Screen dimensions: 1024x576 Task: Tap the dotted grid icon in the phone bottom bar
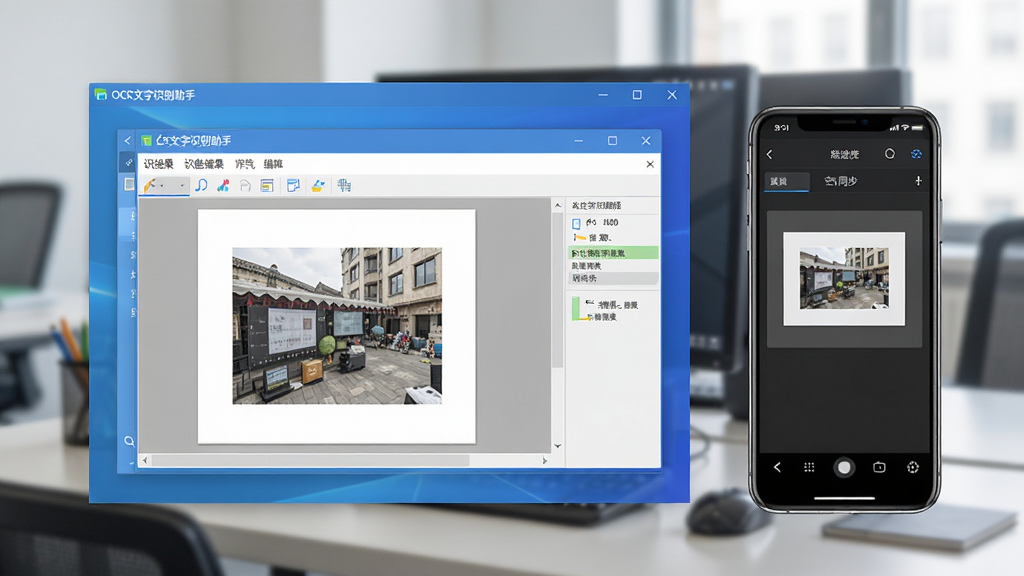[809, 467]
